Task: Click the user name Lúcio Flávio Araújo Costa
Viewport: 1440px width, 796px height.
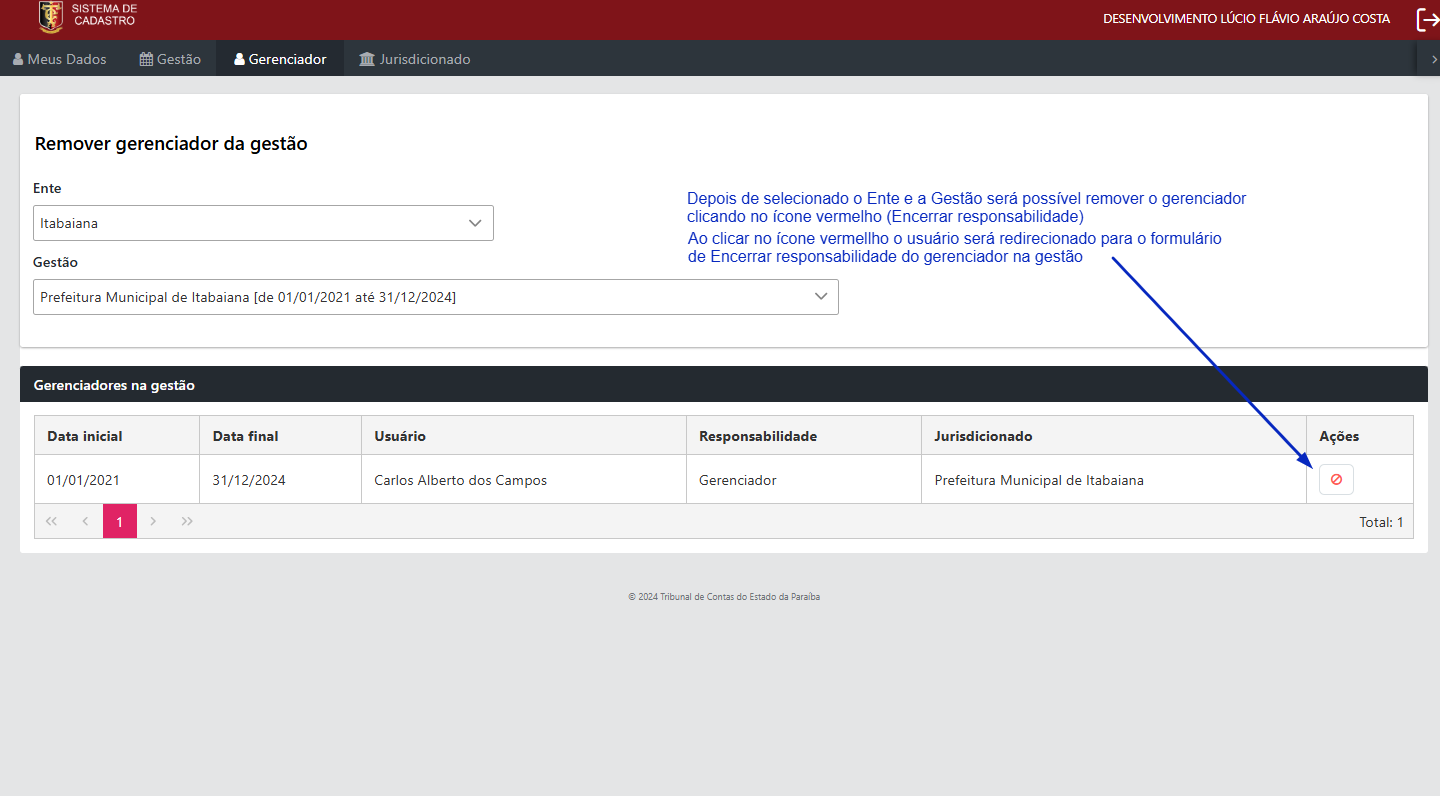Action: click(1304, 19)
